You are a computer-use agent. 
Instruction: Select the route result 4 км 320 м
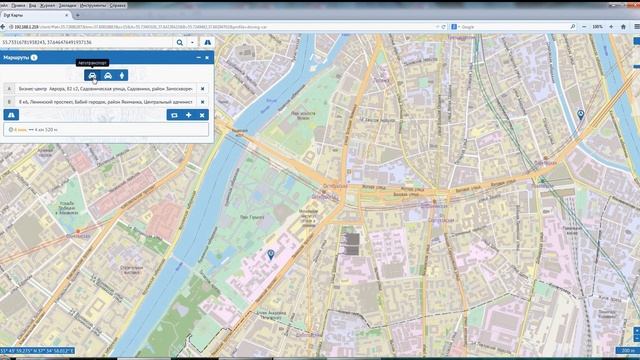[x=106, y=130]
